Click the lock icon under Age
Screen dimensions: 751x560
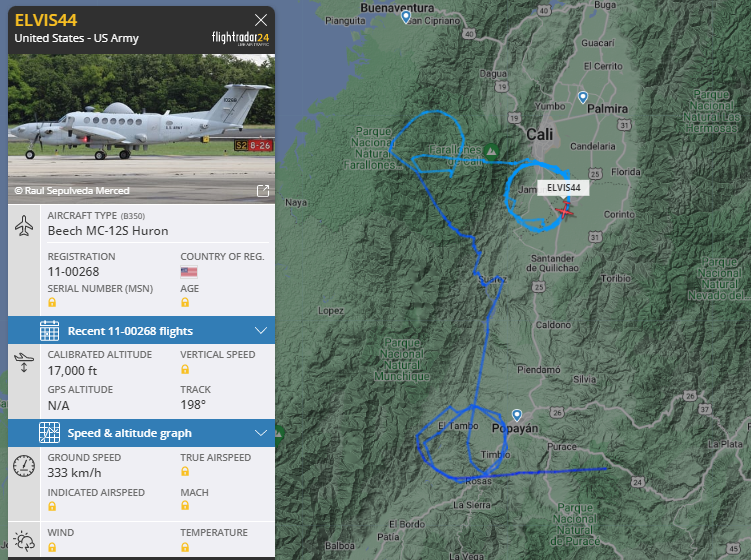185,302
